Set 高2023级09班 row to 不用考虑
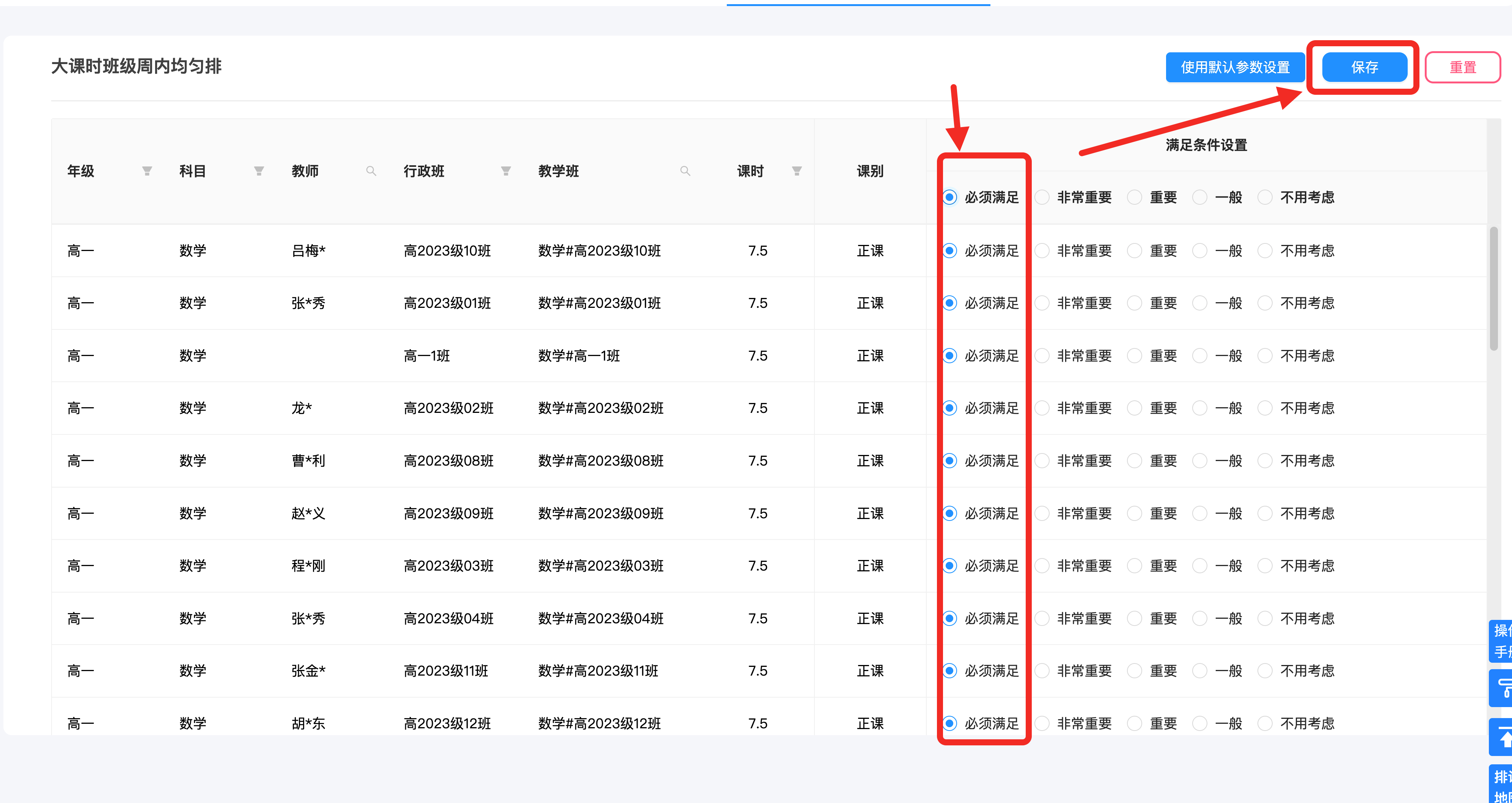Image resolution: width=1512 pixels, height=803 pixels. 1265,513
